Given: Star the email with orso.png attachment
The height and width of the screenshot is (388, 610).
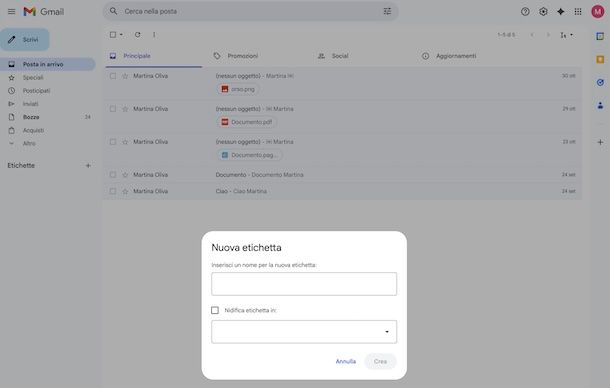Looking at the screenshot, I should pos(125,76).
